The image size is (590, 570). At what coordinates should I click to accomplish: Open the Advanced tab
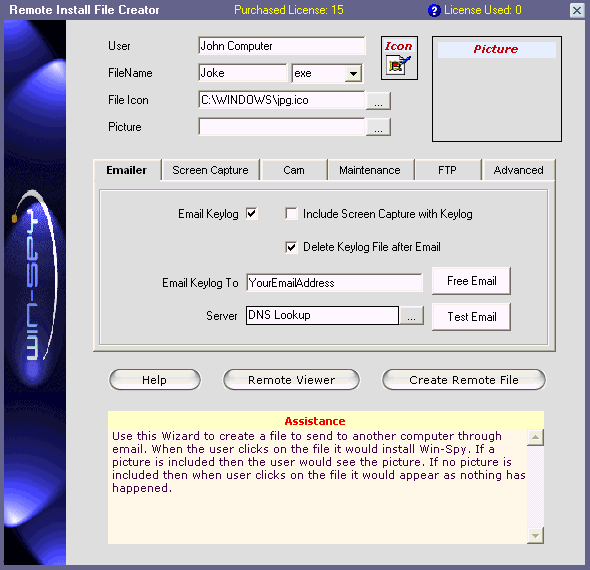coord(518,170)
